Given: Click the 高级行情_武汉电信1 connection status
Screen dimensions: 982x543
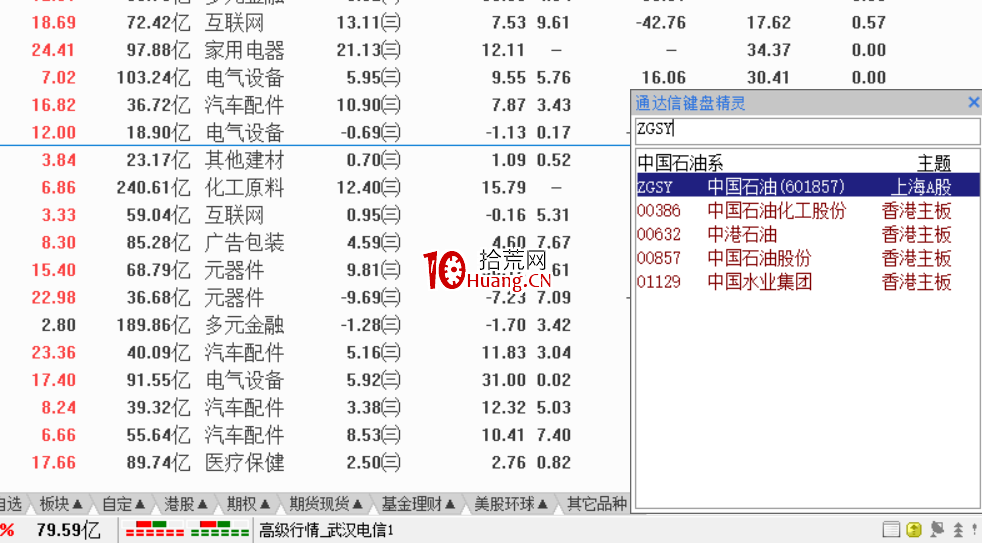Looking at the screenshot, I should click(x=326, y=530).
